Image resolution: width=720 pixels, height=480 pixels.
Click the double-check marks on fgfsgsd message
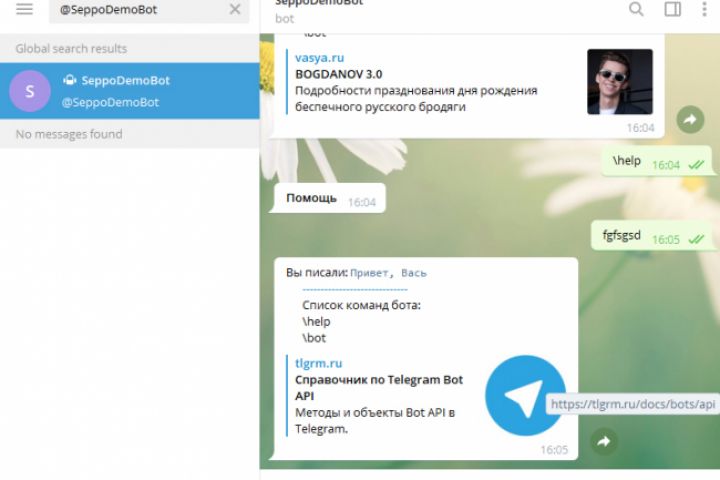point(696,239)
